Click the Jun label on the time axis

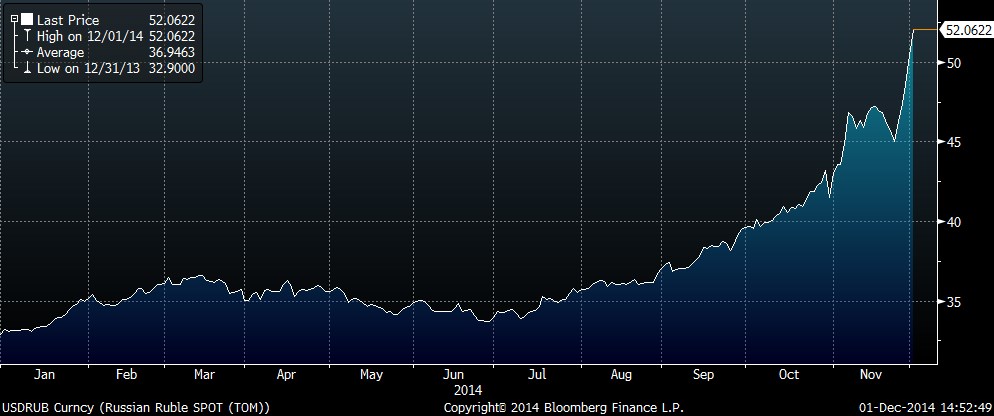(453, 375)
